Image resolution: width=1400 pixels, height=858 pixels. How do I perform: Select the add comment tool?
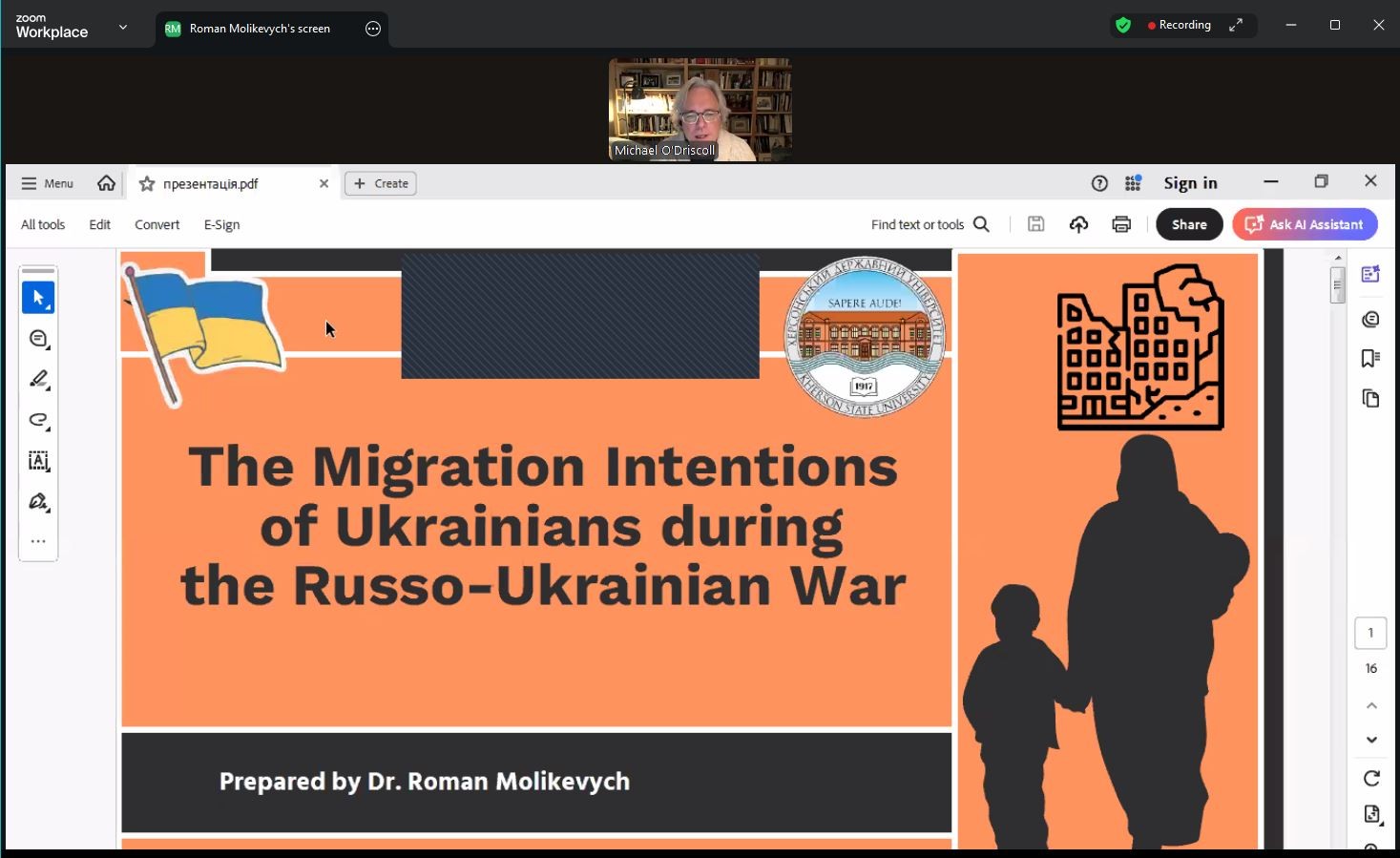point(38,339)
